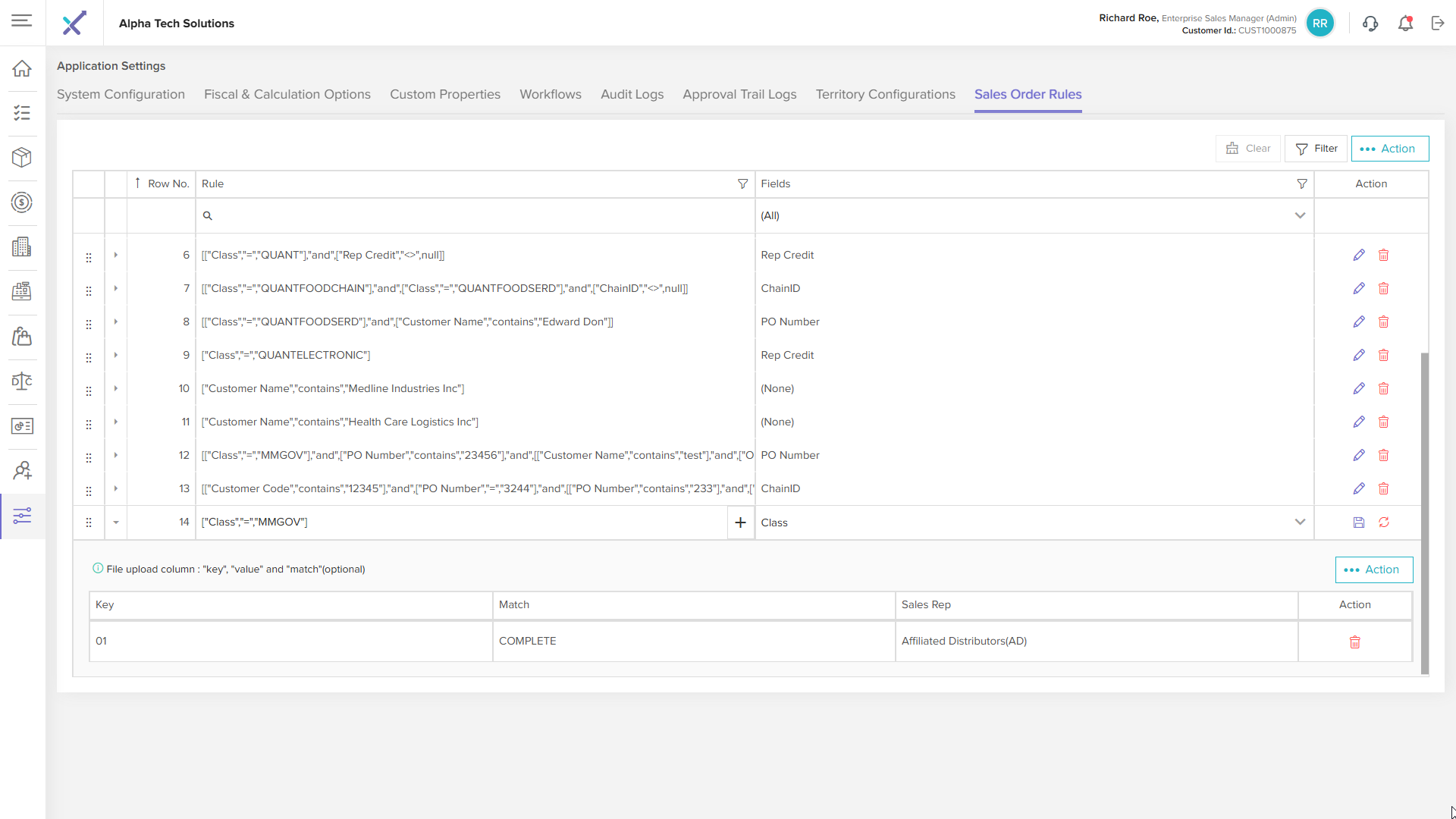Click the revert icon on row 14

pyautogui.click(x=1383, y=522)
